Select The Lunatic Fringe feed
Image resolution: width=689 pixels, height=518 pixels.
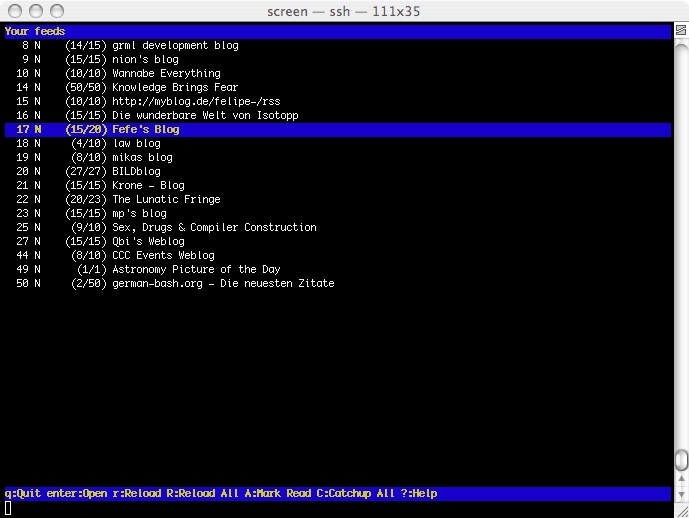[x=337, y=199]
